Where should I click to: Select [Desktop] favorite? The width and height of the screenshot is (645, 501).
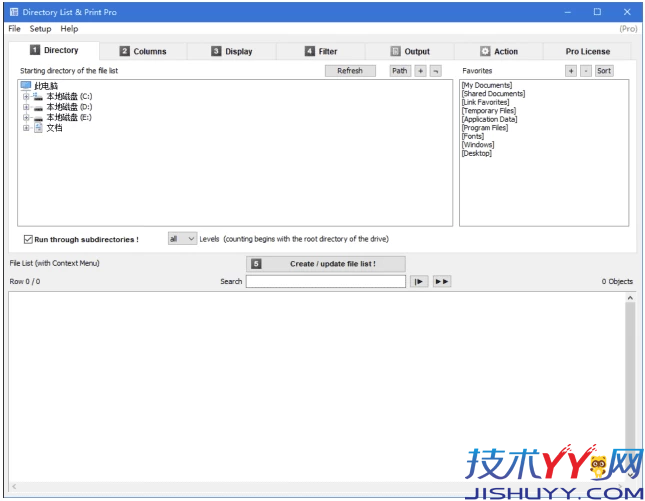coord(477,153)
